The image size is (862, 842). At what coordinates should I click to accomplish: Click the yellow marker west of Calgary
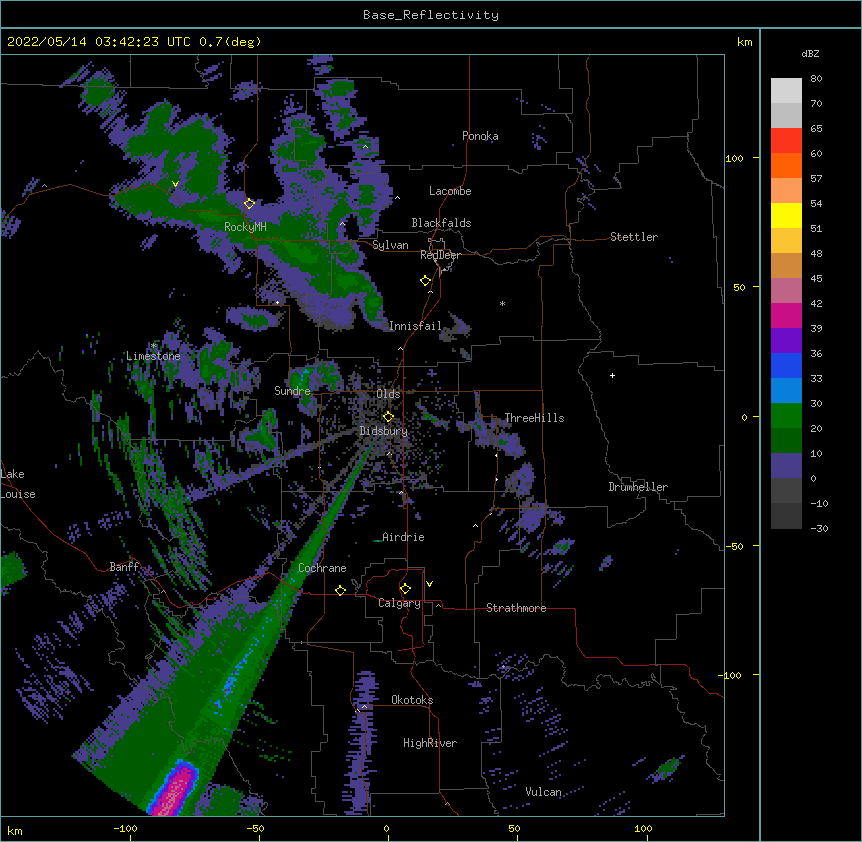click(340, 590)
